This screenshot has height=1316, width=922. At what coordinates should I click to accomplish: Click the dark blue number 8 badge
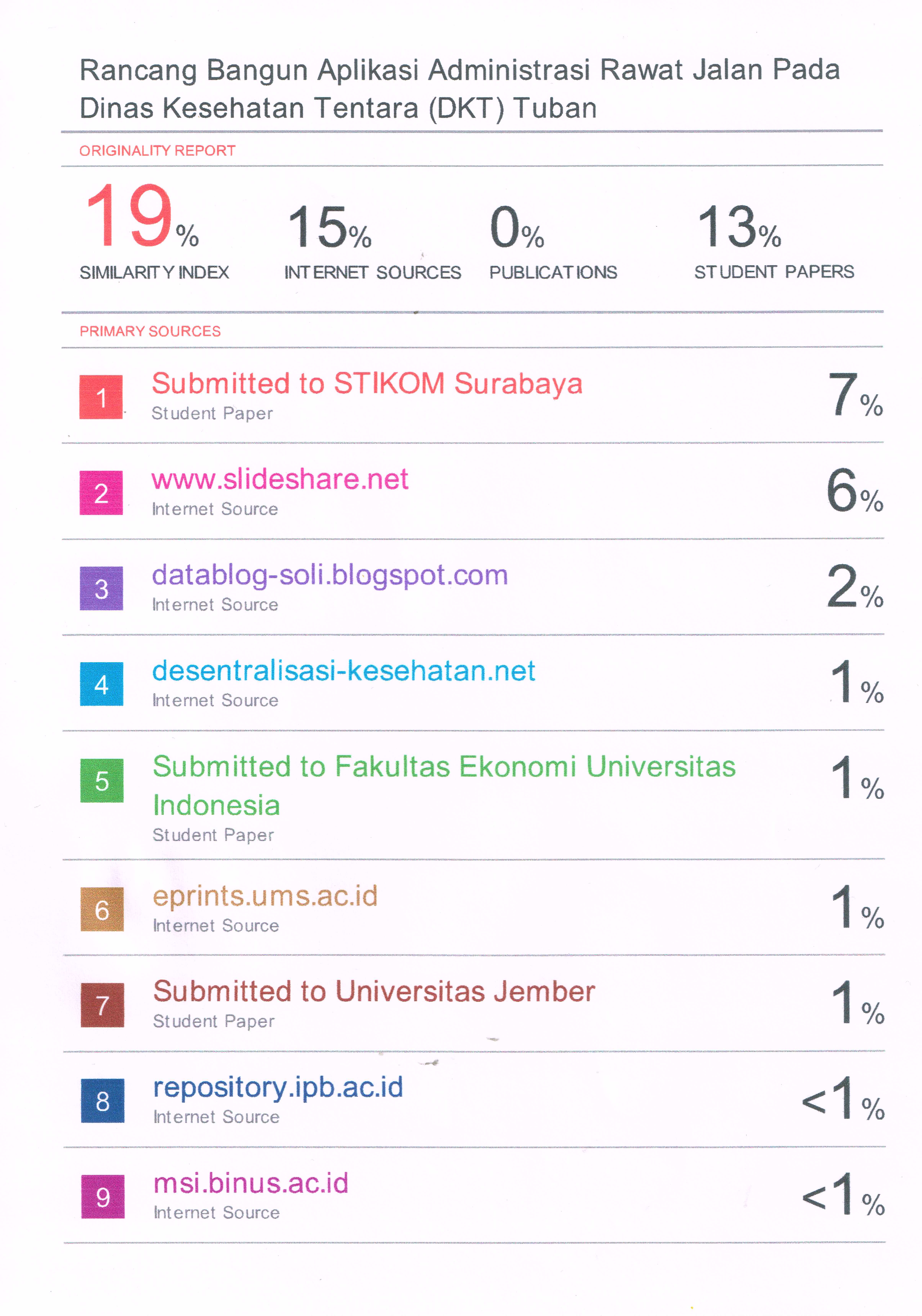pos(103,1101)
